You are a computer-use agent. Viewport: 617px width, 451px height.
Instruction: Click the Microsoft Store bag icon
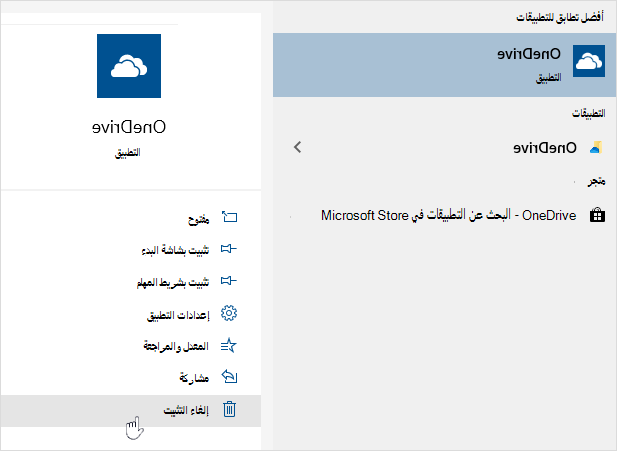[x=597, y=215]
